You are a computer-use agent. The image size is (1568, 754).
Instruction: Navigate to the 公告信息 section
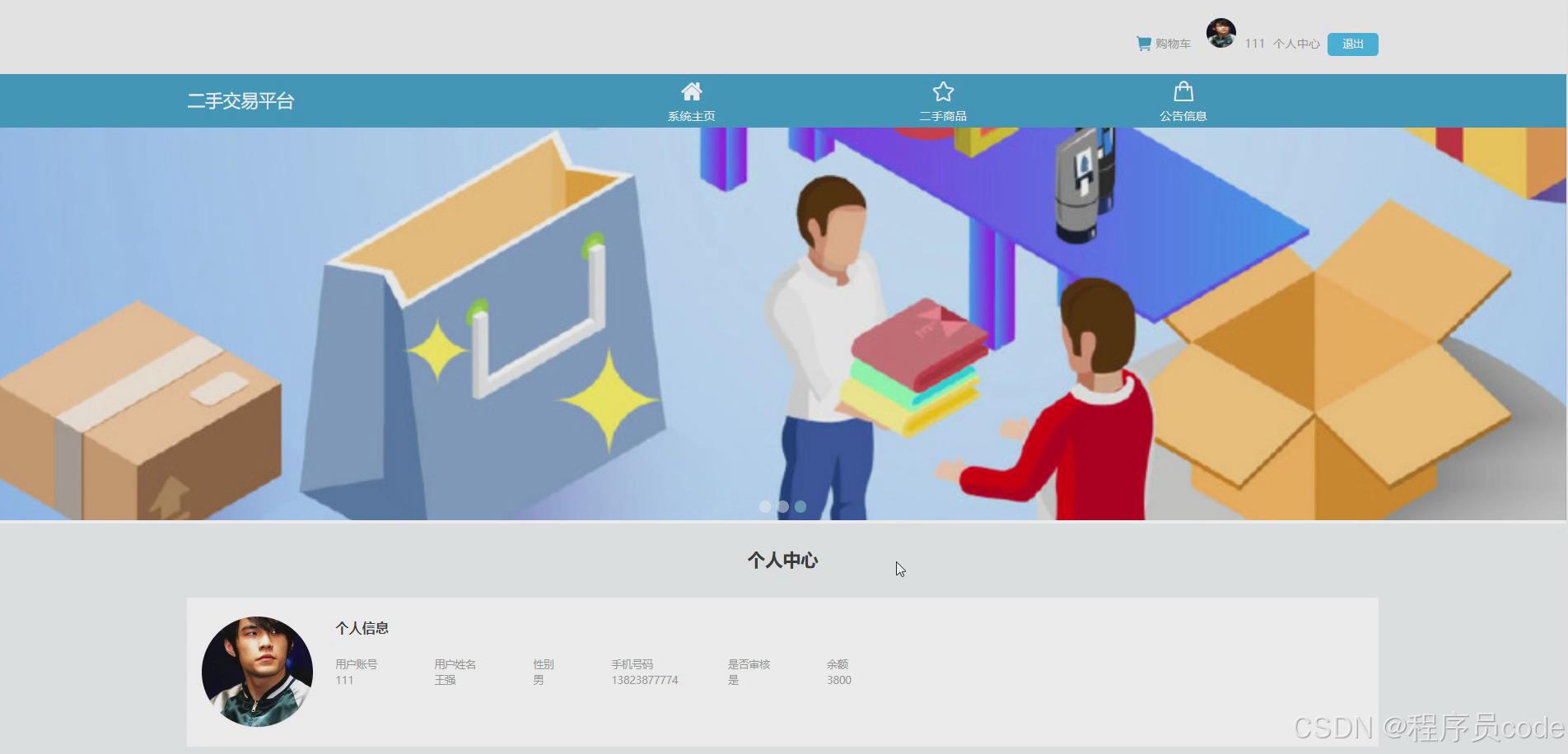pyautogui.click(x=1183, y=115)
